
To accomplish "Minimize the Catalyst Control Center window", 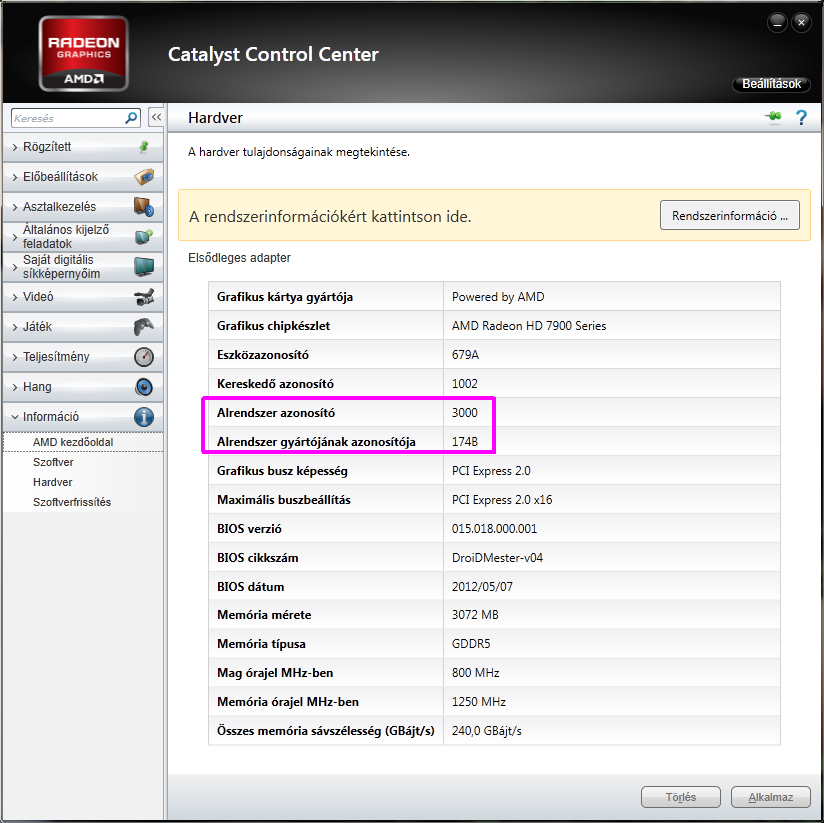I will [777, 23].
